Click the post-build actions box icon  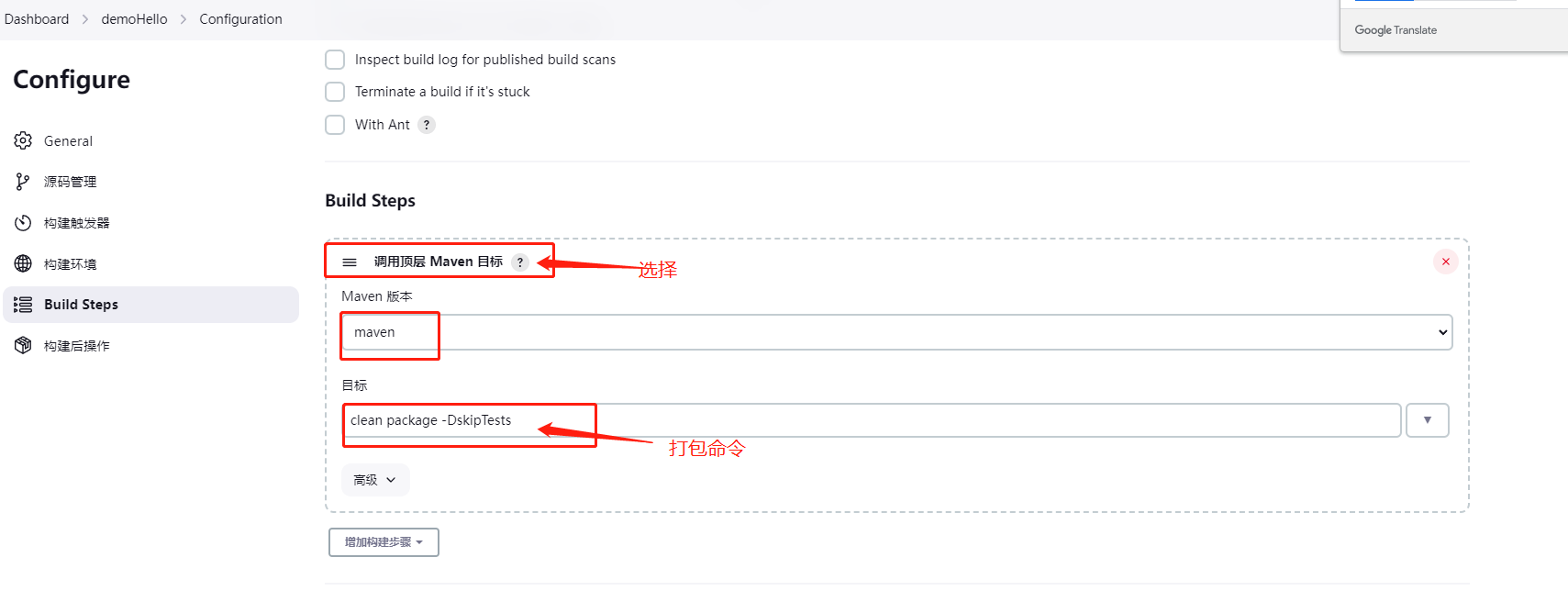tap(23, 346)
